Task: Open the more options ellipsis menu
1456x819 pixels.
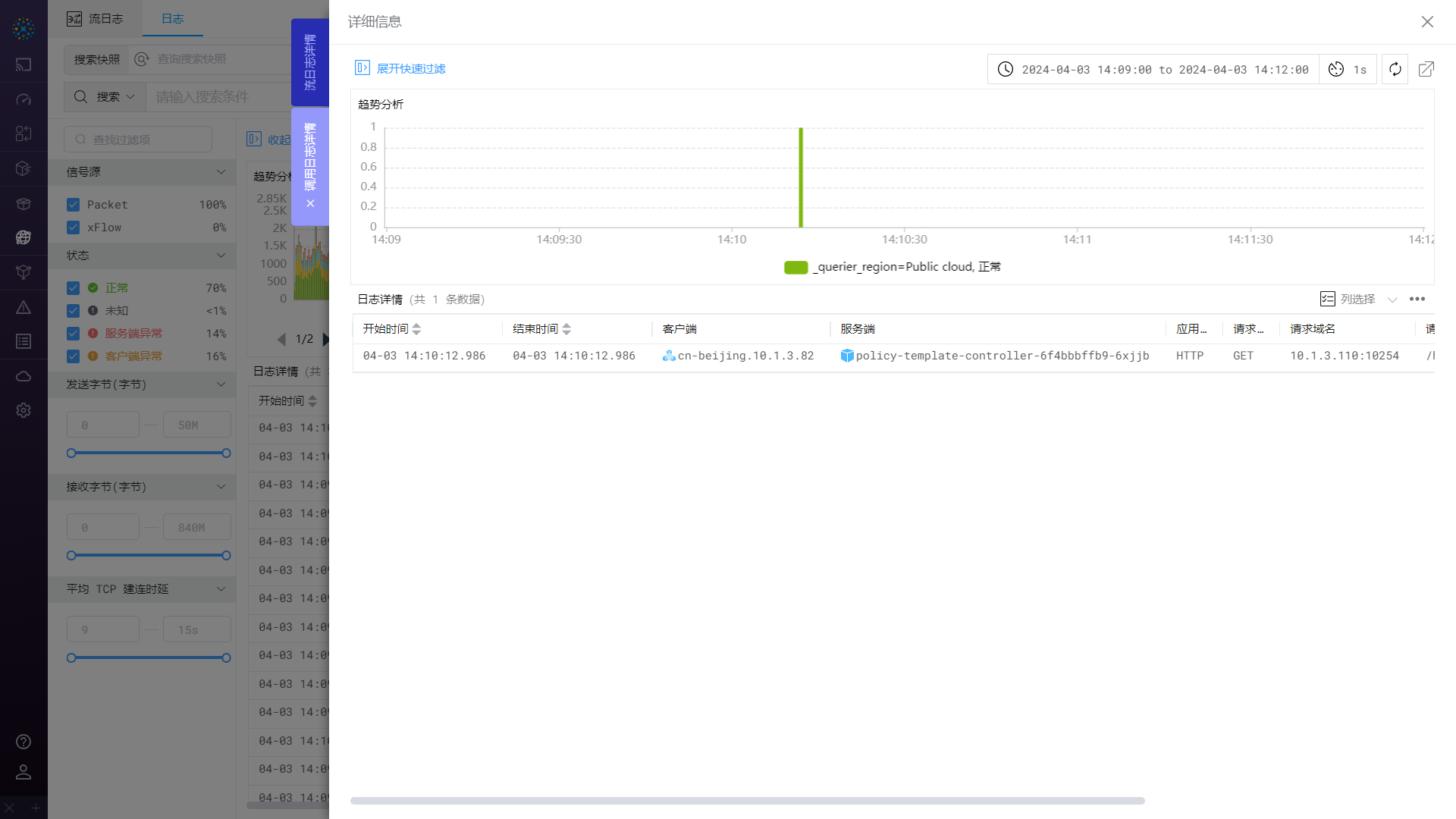Action: 1417,299
